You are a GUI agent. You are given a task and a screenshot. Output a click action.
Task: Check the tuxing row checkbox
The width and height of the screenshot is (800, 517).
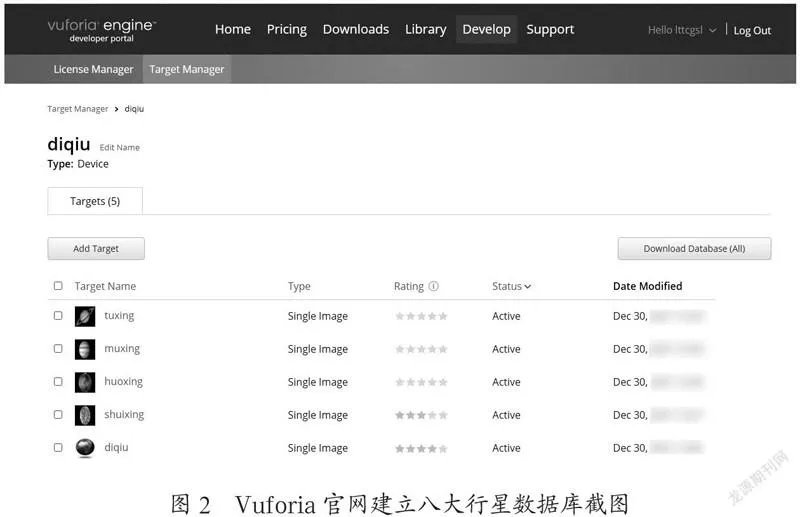pyautogui.click(x=58, y=315)
